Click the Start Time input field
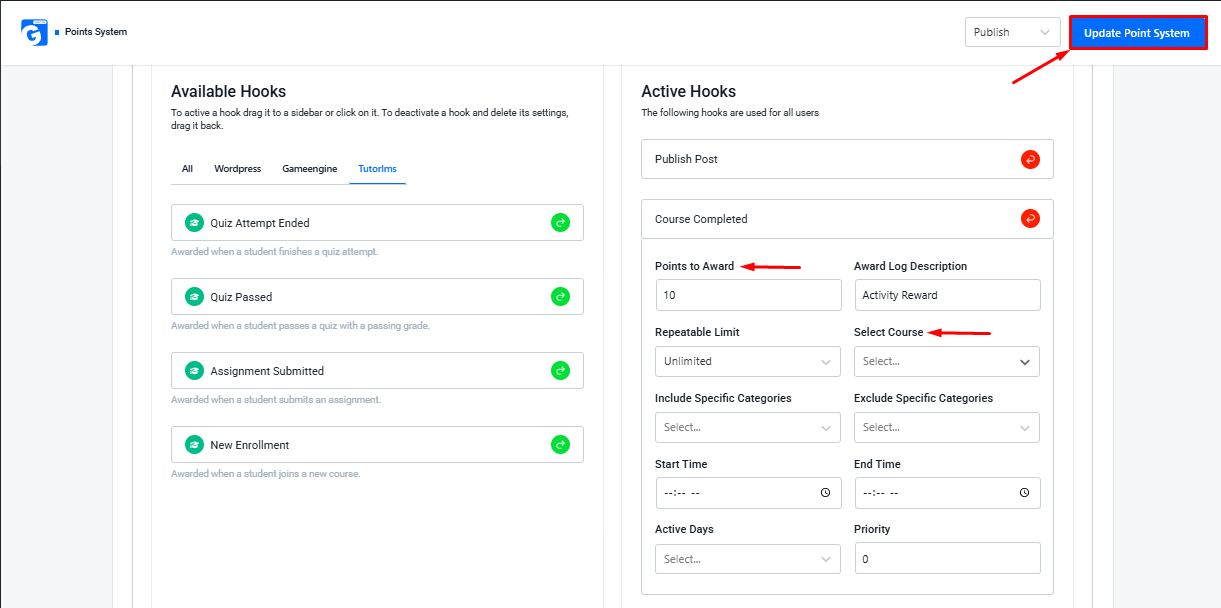This screenshot has width=1221, height=608. 748,493
